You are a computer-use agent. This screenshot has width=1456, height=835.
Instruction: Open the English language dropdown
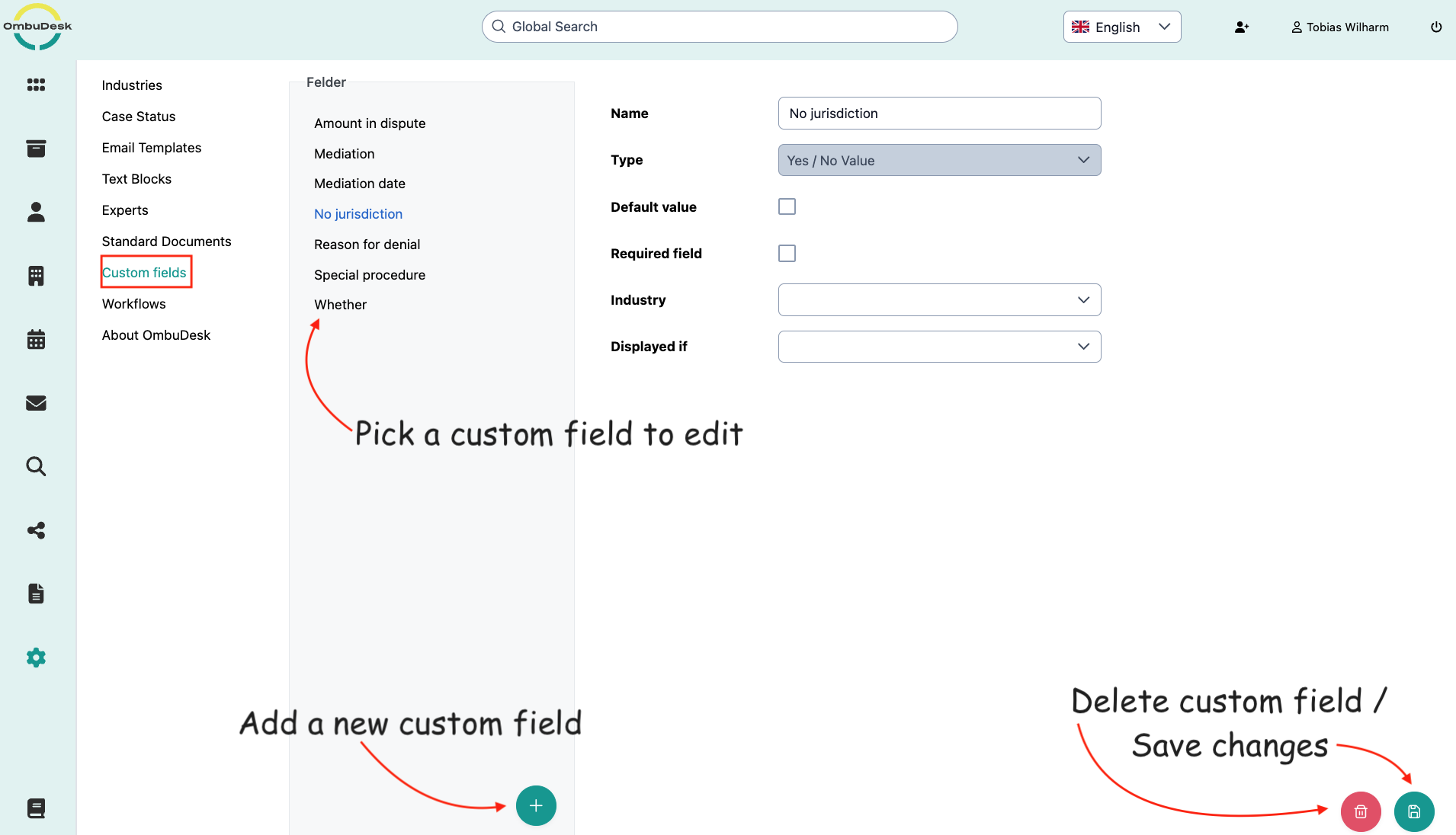1122,27
